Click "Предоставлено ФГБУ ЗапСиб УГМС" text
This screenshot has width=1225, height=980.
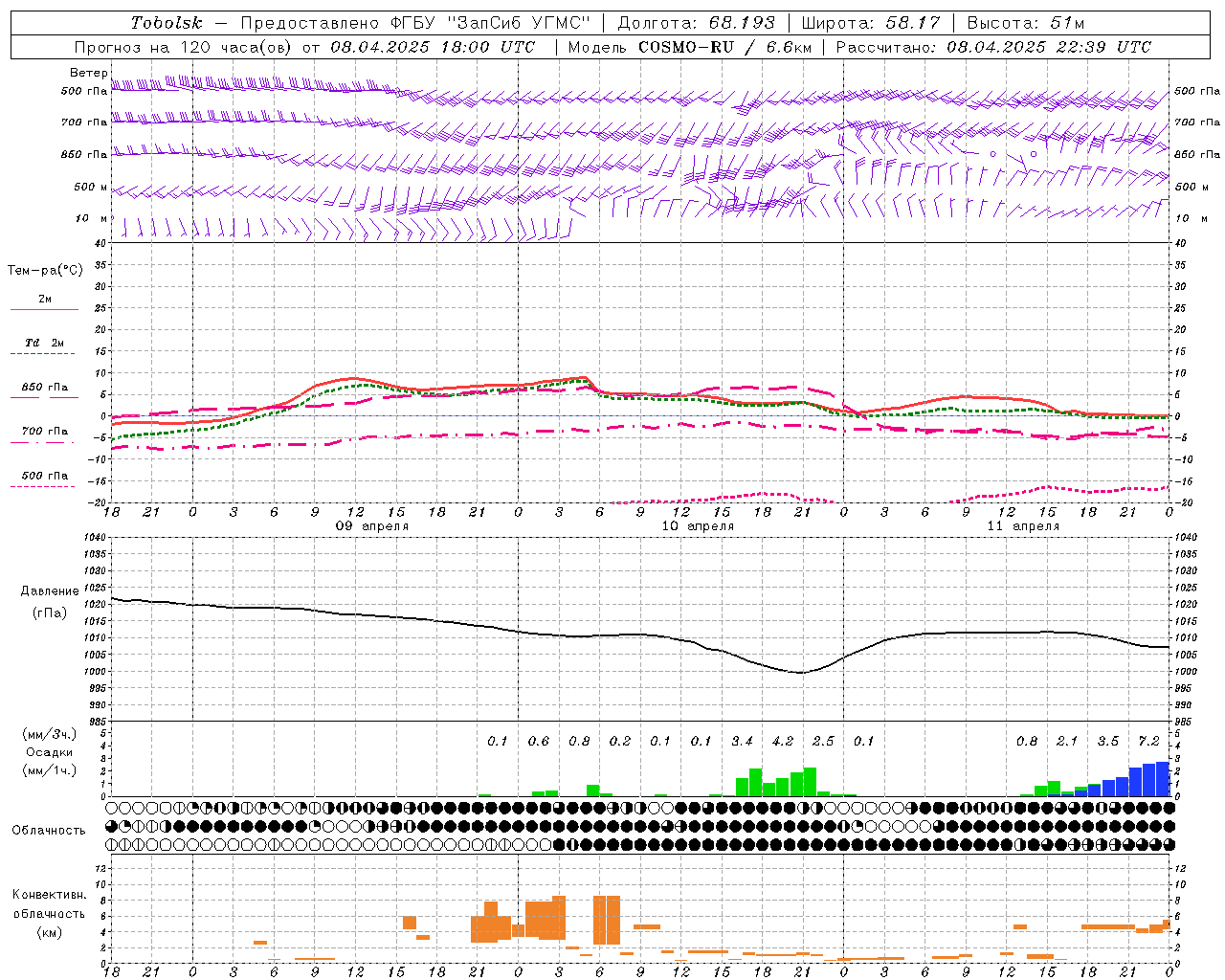pos(416,23)
